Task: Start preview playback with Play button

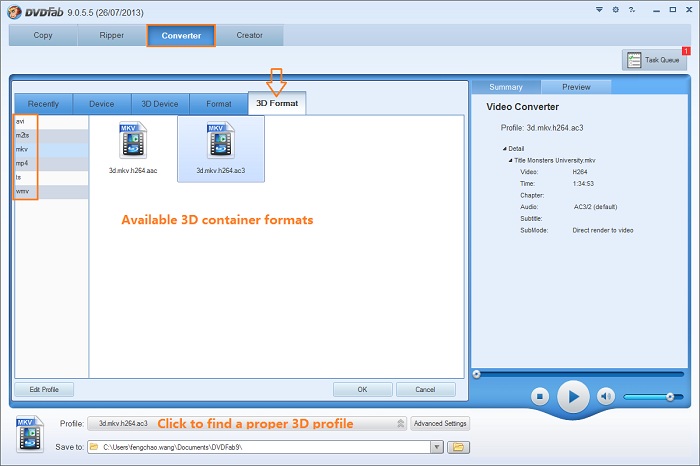Action: coord(573,396)
